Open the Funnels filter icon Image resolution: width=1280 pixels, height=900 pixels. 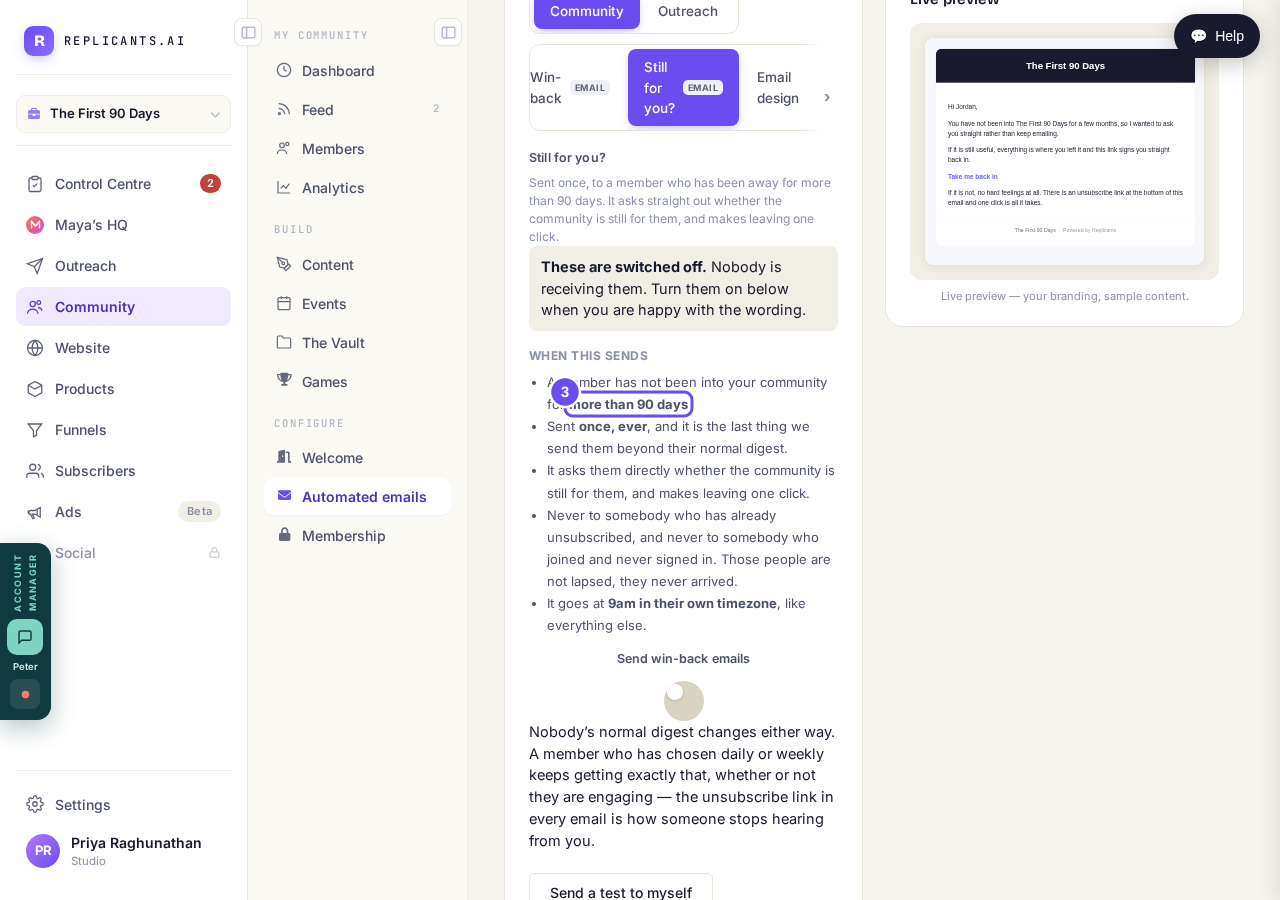click(35, 430)
